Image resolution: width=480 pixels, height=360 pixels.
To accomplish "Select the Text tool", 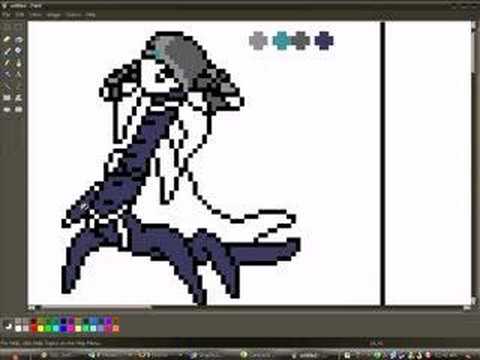I will [19, 74].
